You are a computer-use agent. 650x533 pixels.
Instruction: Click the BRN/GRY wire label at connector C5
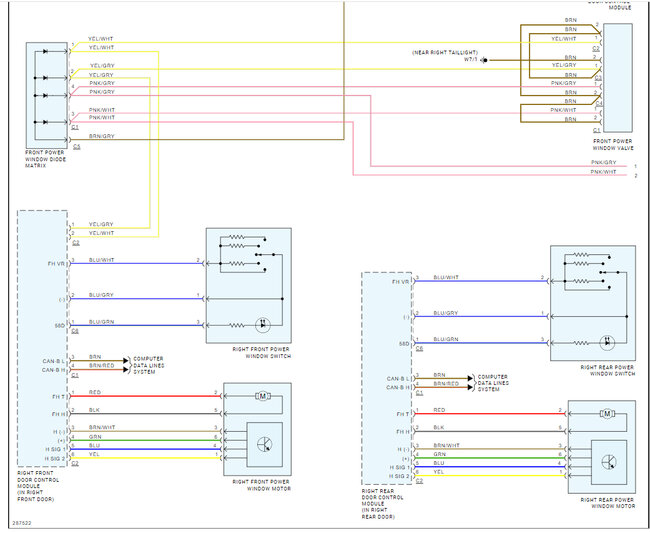(102, 136)
